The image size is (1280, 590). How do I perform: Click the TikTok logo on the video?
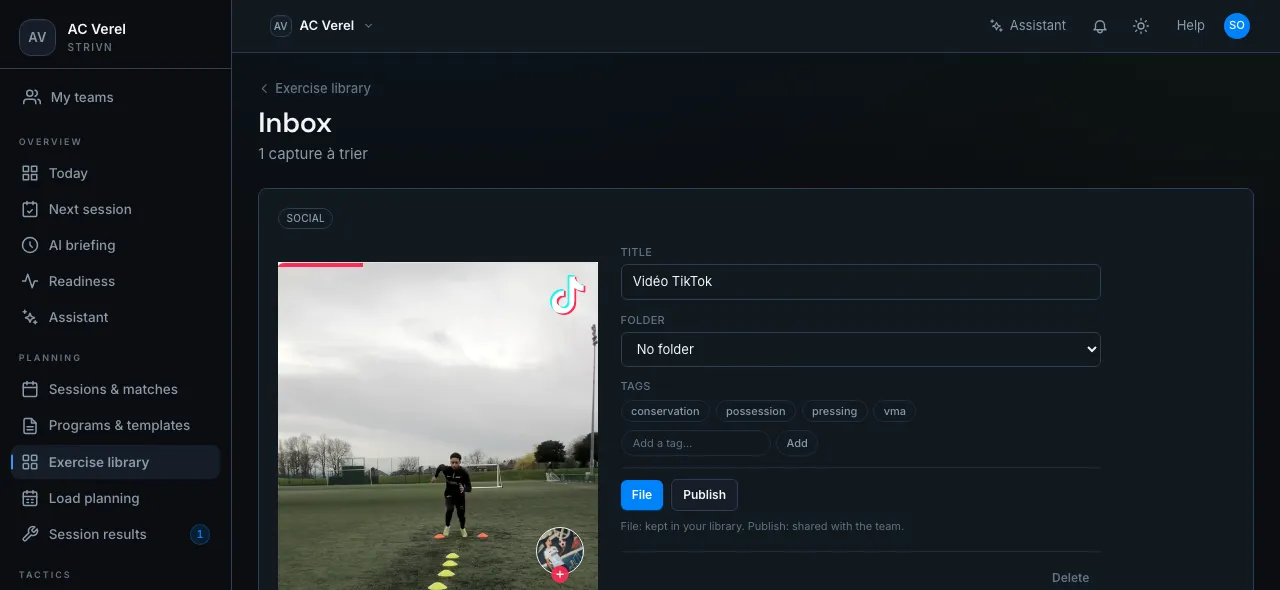click(567, 295)
